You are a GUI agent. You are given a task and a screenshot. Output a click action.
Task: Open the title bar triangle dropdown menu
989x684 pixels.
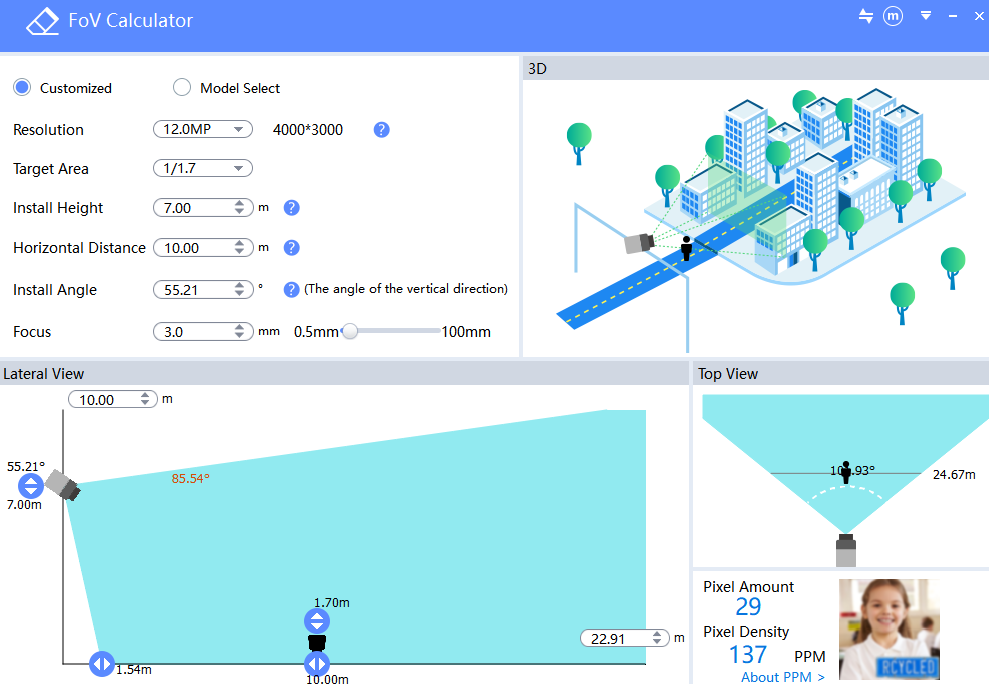coord(926,16)
